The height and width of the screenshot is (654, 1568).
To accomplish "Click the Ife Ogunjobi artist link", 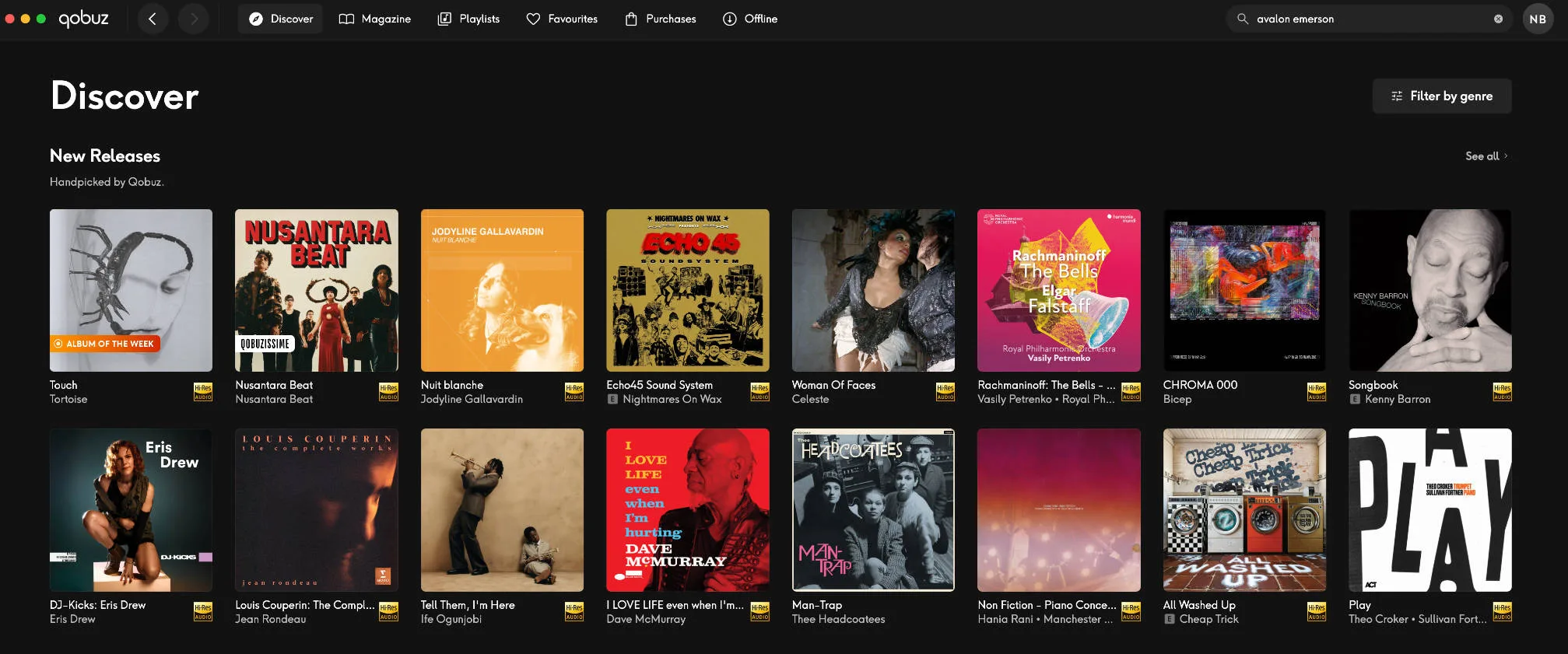I will (451, 619).
